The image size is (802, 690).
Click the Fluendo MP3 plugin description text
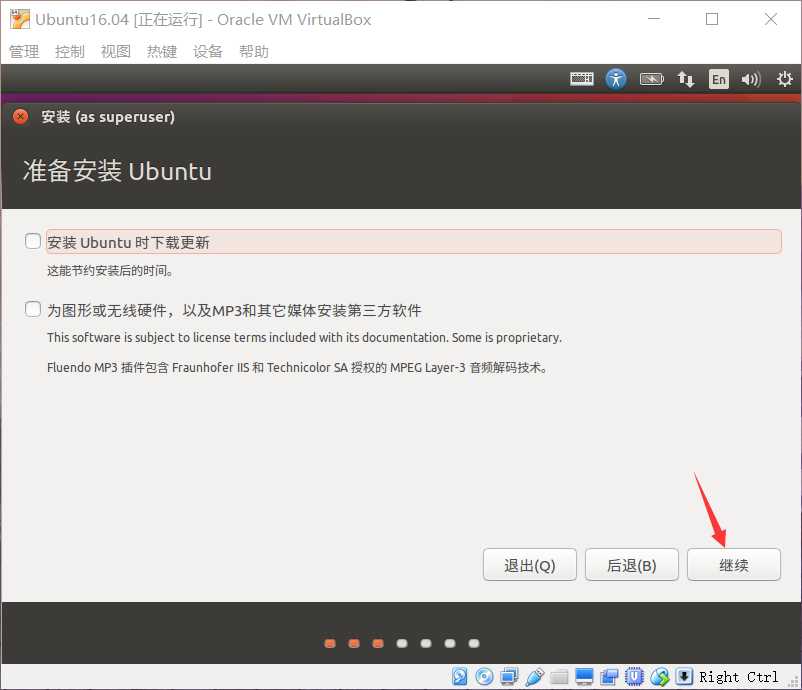click(x=297, y=367)
